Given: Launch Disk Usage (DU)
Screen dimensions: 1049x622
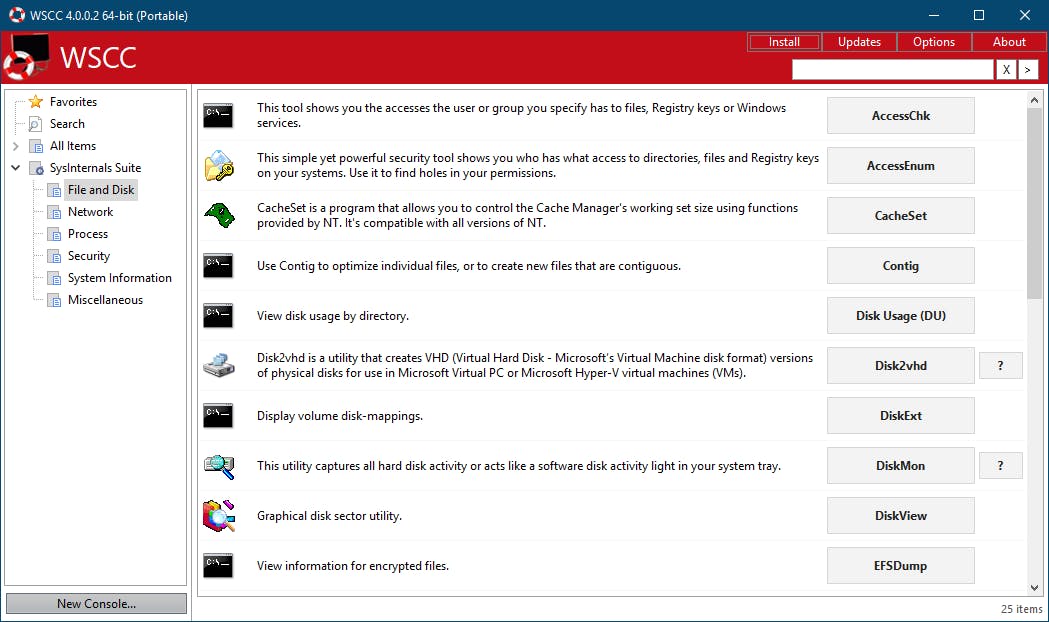Looking at the screenshot, I should 900,316.
